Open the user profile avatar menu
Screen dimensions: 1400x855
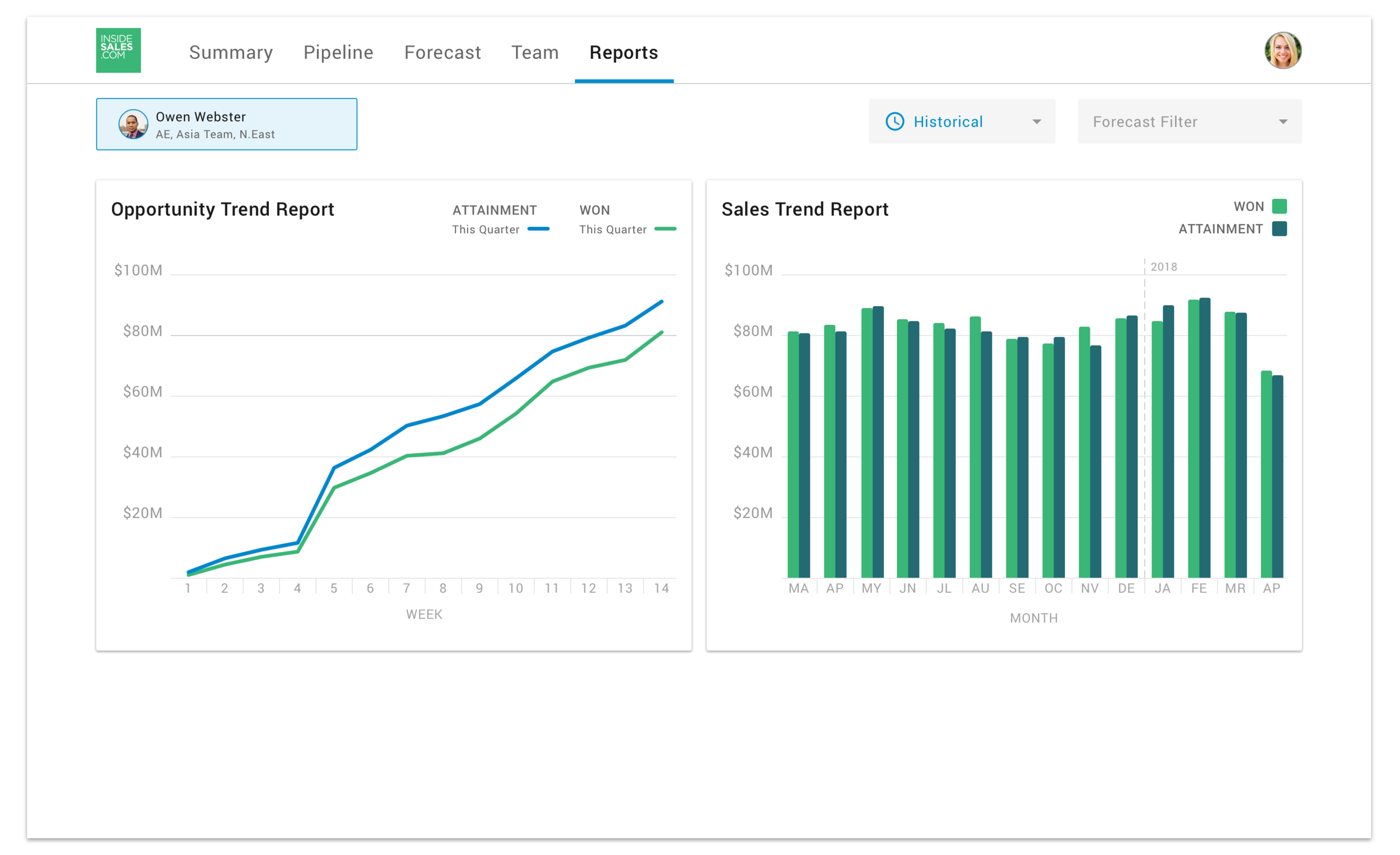tap(1282, 50)
